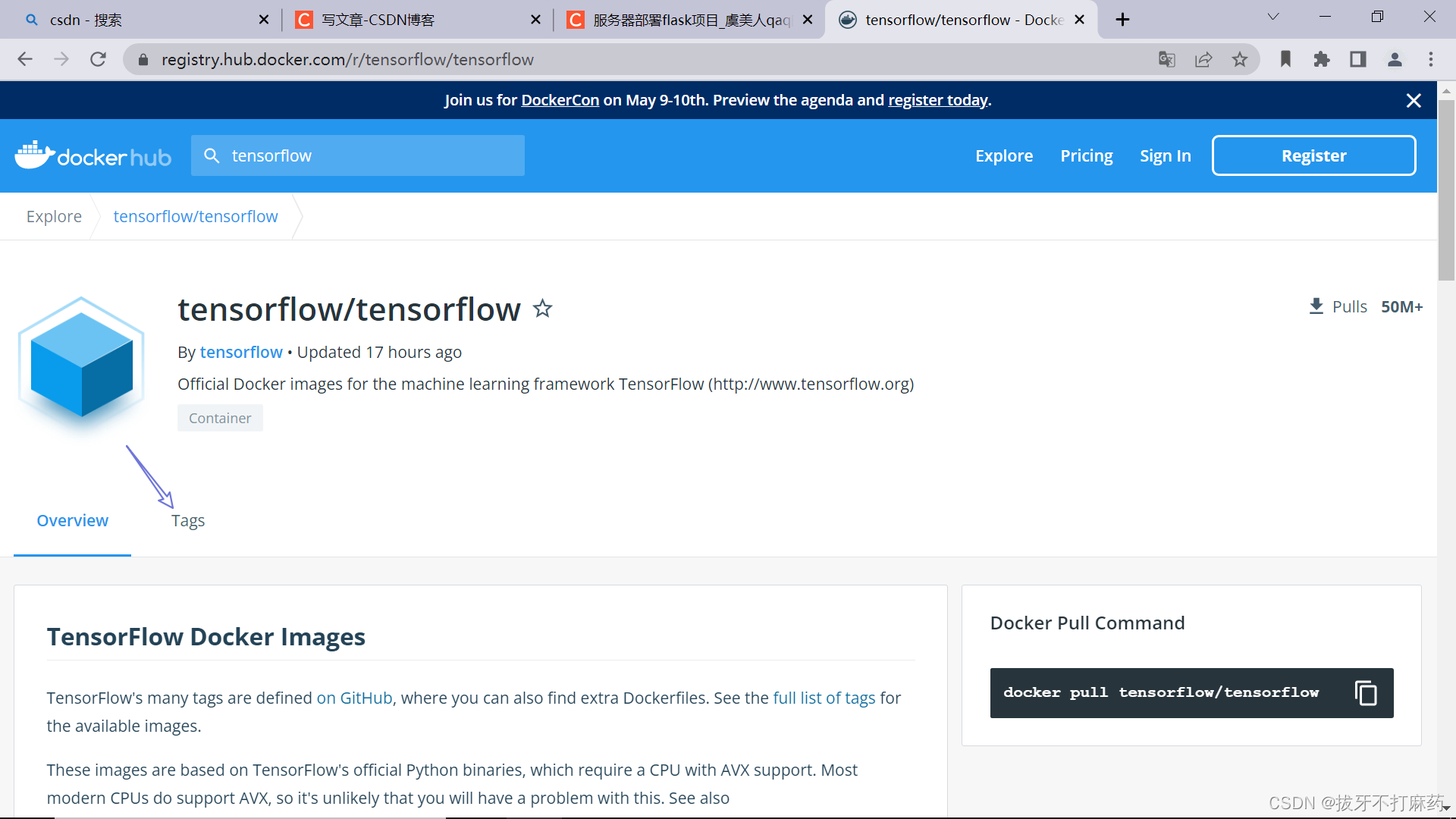
Task: Star the tensorflow/tensorflow repository
Action: click(542, 309)
